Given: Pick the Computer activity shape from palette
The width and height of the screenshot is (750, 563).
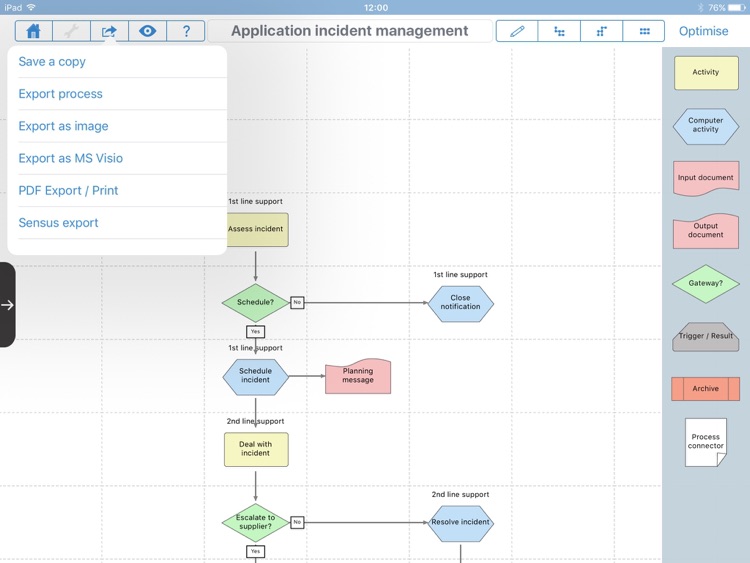Looking at the screenshot, I should tap(706, 126).
